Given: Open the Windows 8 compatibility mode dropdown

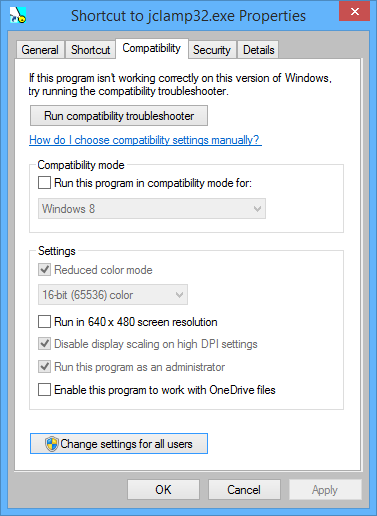Looking at the screenshot, I should (x=152, y=209).
